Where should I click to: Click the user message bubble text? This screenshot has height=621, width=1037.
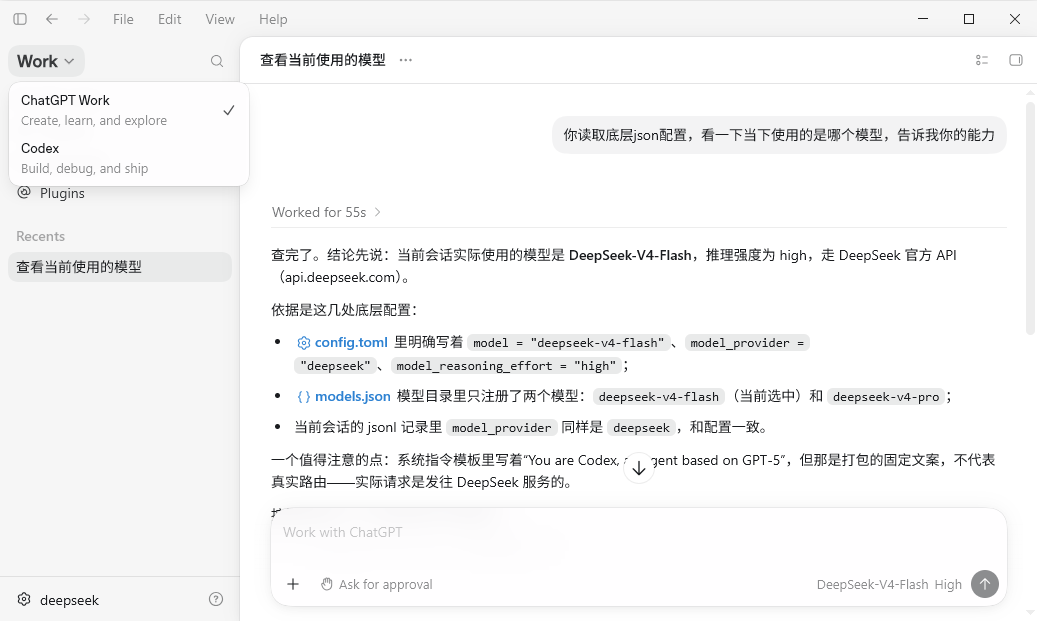(x=779, y=135)
